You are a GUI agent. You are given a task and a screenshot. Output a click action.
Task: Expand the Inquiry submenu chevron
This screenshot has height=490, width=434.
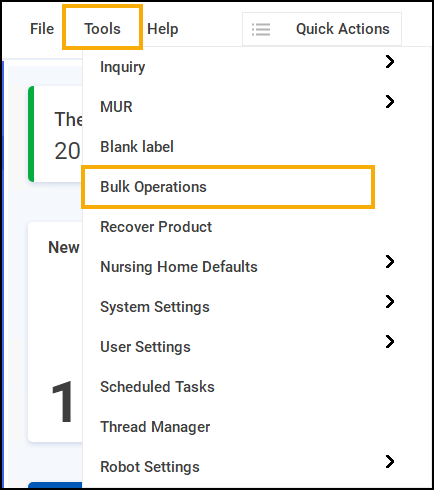(x=390, y=62)
